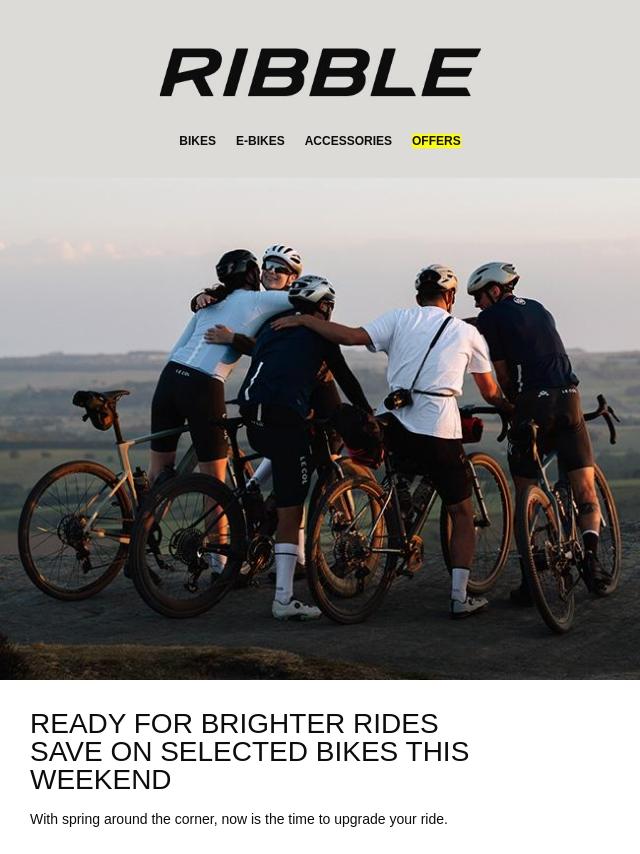Click the black helmet of the hugging rider
The height and width of the screenshot is (854, 640).
[237, 265]
